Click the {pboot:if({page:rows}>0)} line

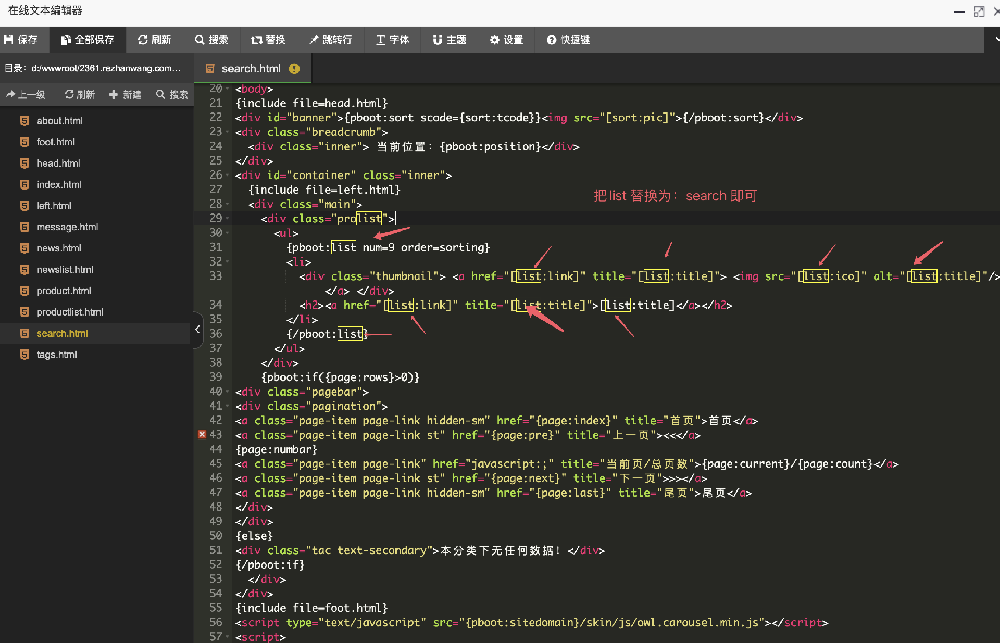[x=340, y=377]
